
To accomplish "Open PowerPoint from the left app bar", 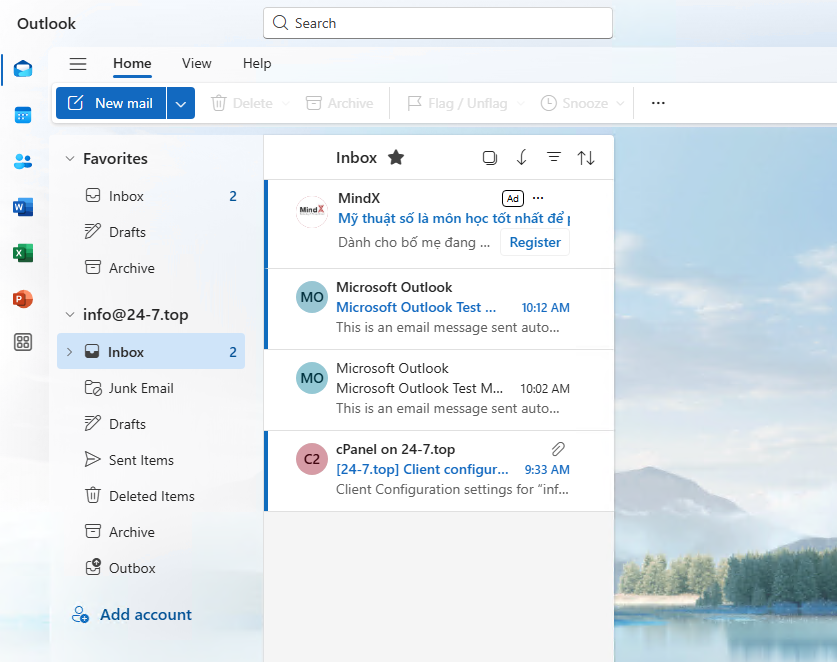I will [x=23, y=299].
